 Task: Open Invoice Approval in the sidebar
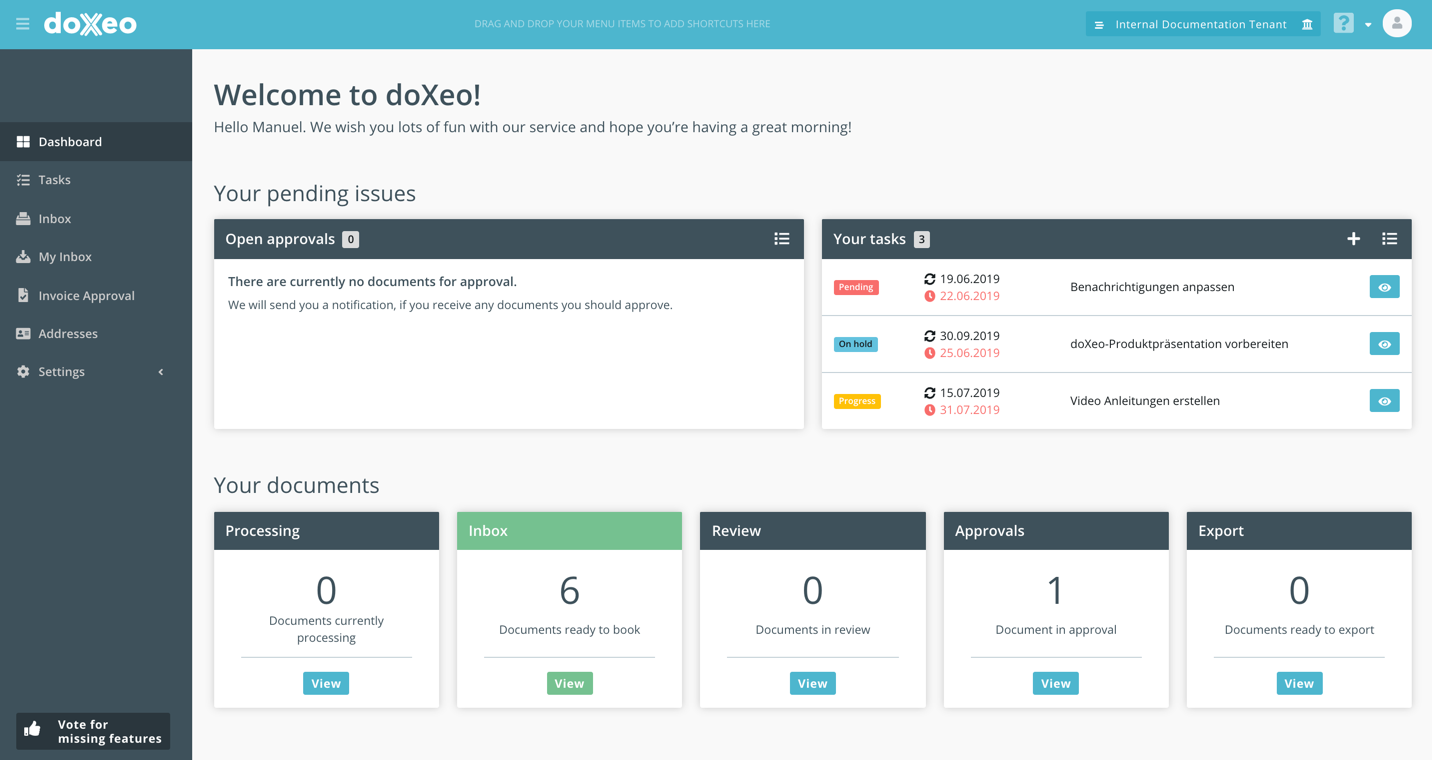[96, 296]
